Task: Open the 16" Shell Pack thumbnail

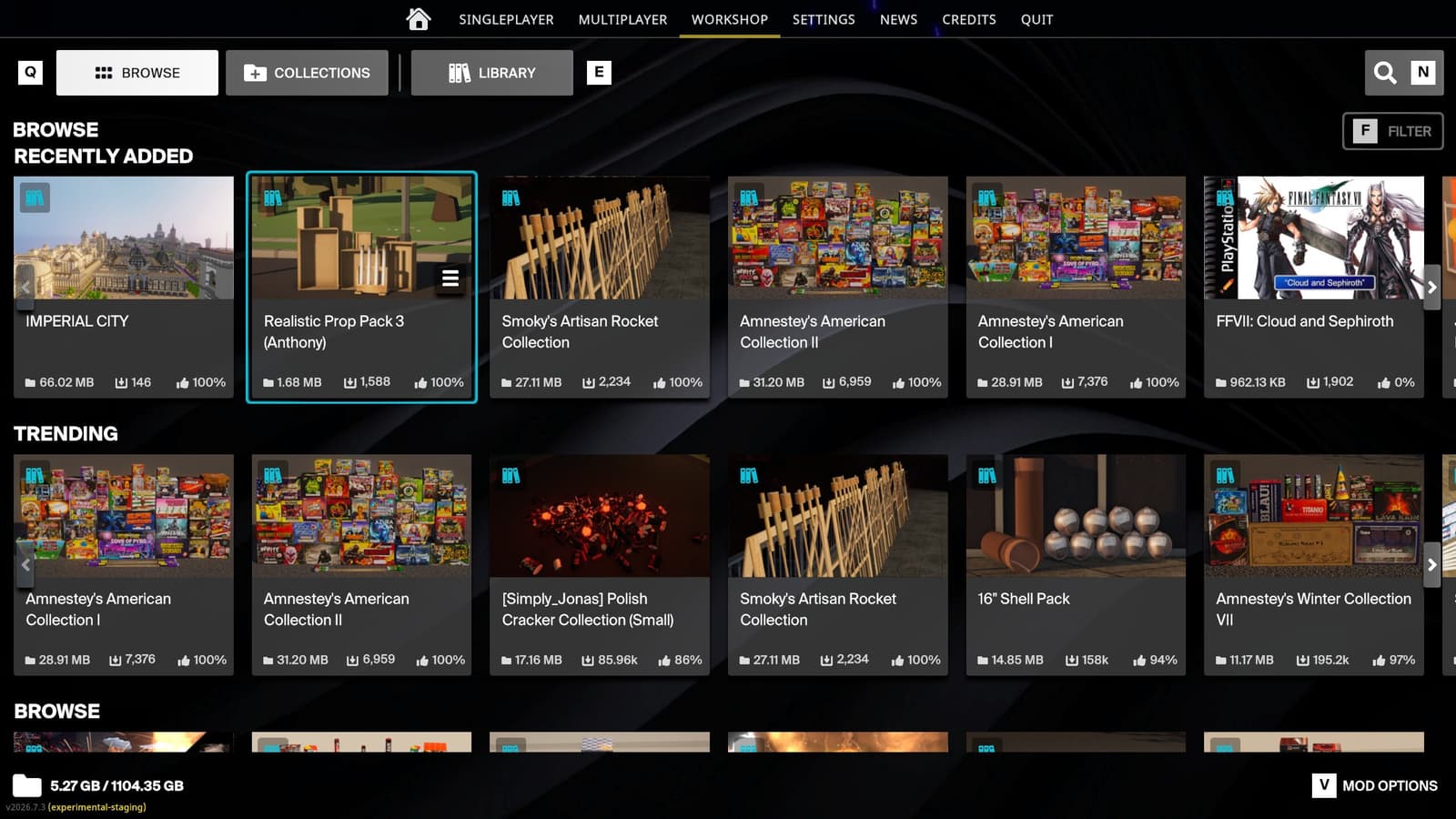Action: coord(1076,516)
